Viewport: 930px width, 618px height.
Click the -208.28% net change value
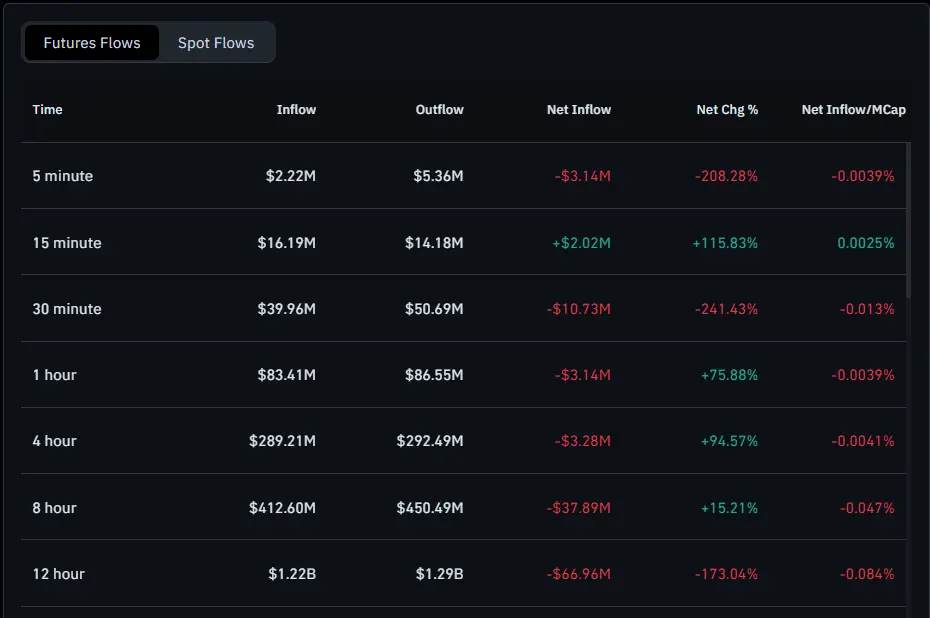tap(728, 175)
